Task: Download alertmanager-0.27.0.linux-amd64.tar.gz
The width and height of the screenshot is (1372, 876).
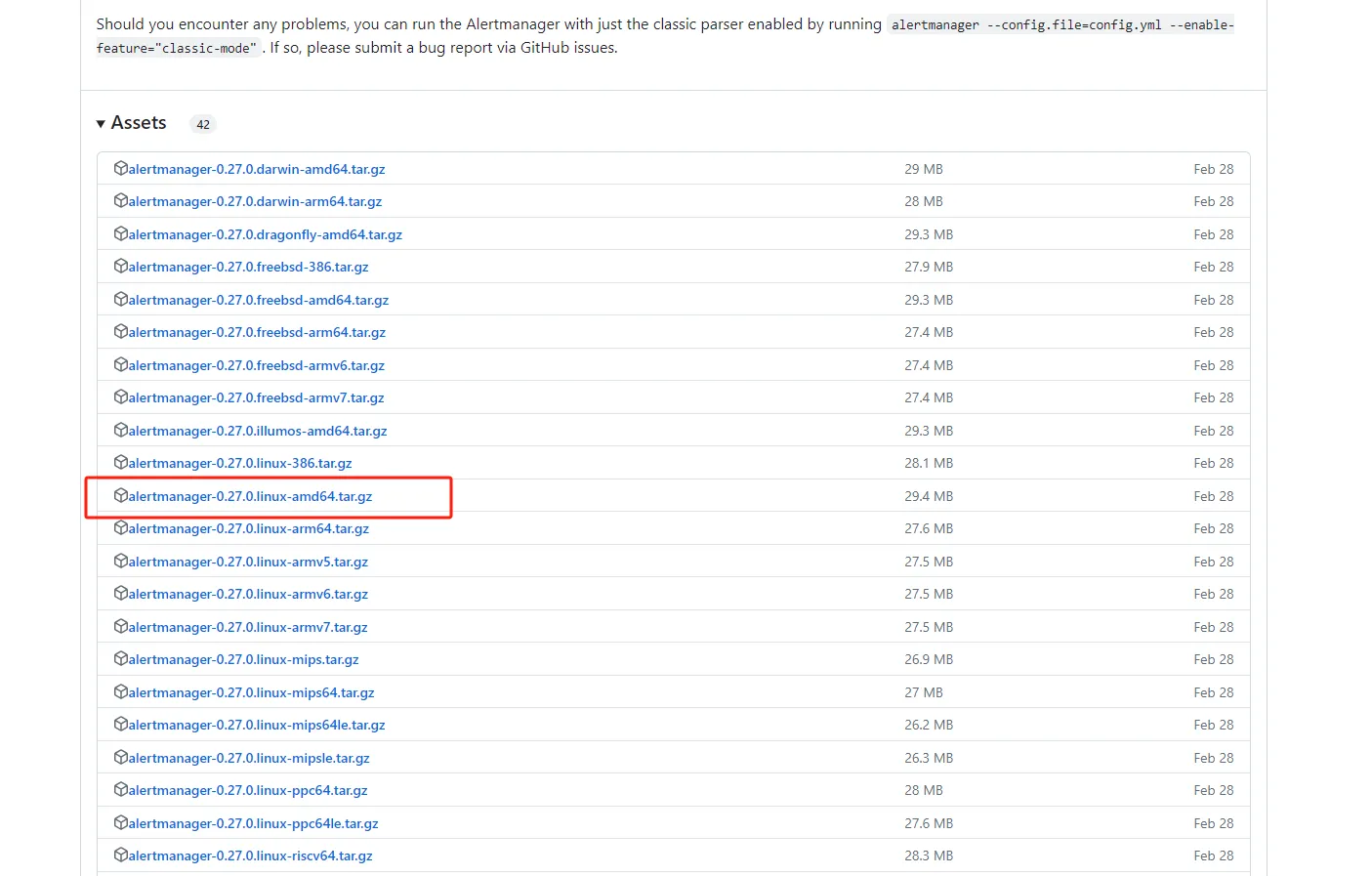Action: tap(250, 496)
